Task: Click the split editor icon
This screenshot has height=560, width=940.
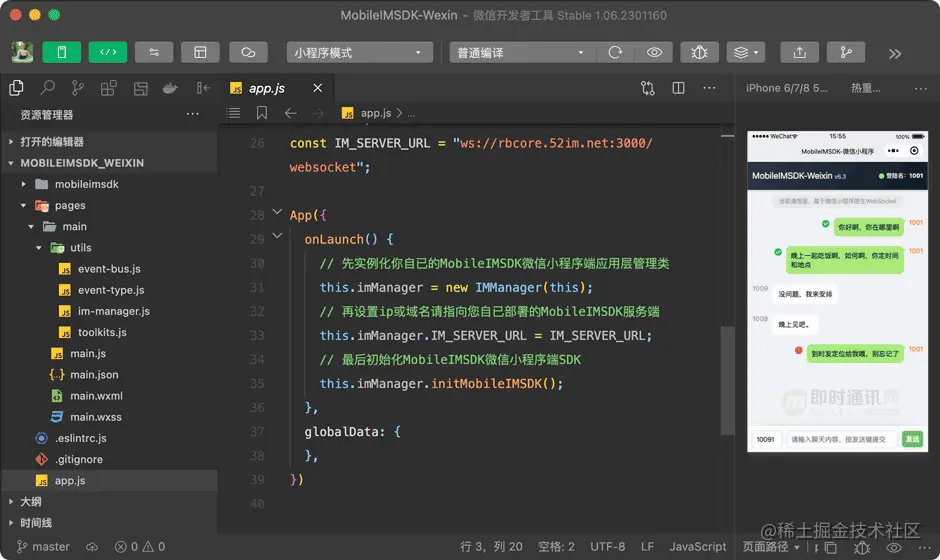Action: [x=678, y=88]
